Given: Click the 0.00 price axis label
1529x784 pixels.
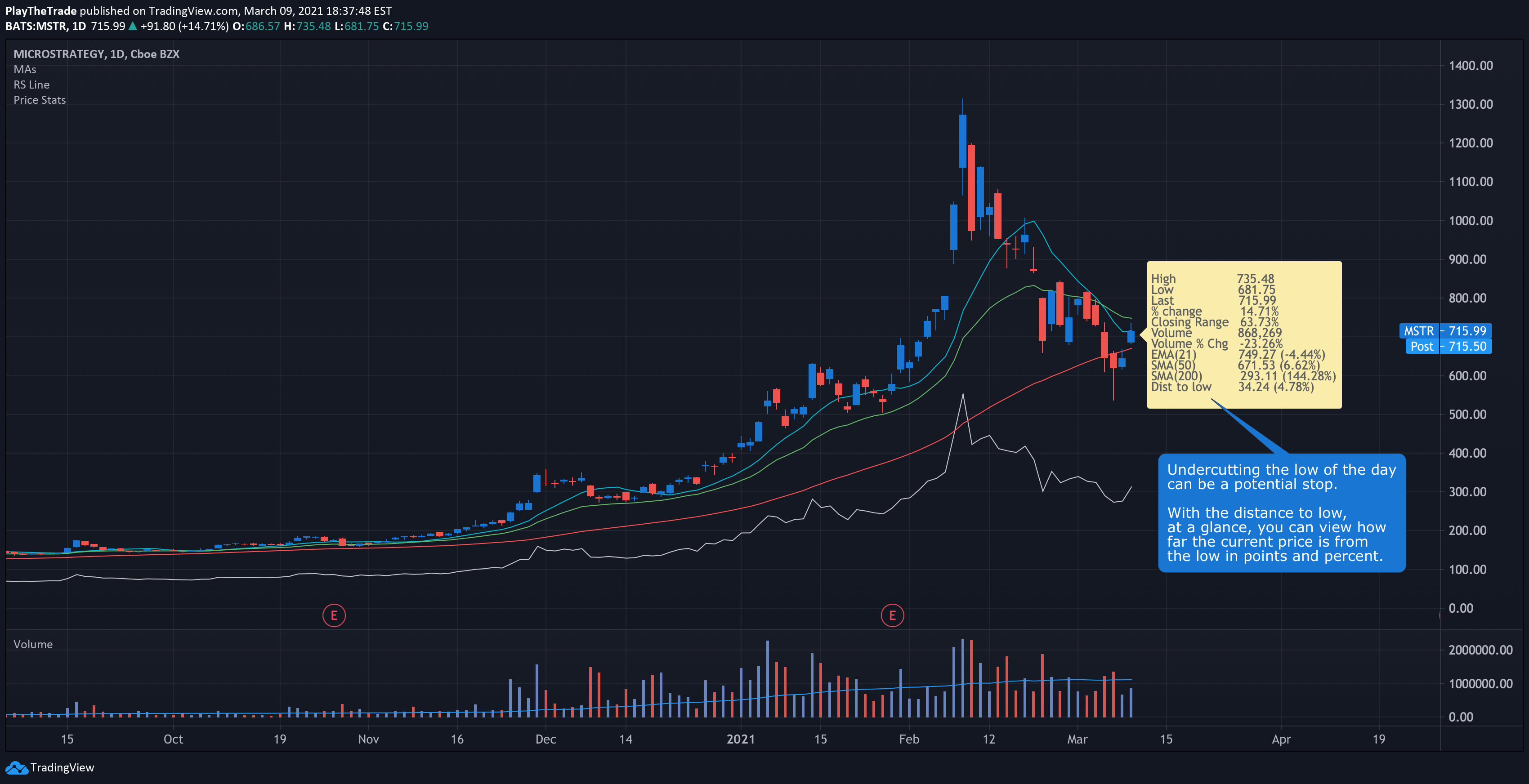Looking at the screenshot, I should click(1461, 608).
